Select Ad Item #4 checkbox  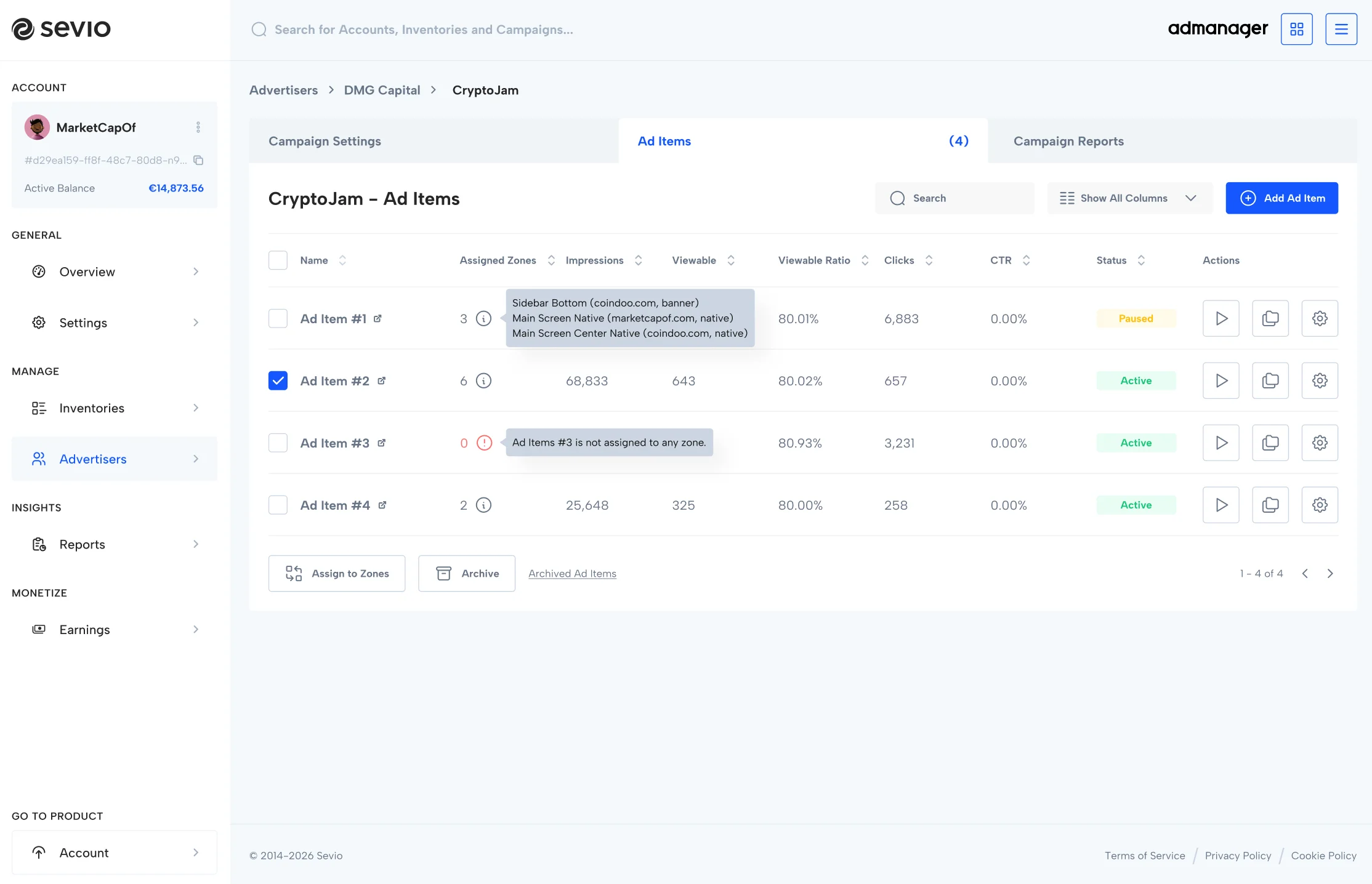click(278, 505)
